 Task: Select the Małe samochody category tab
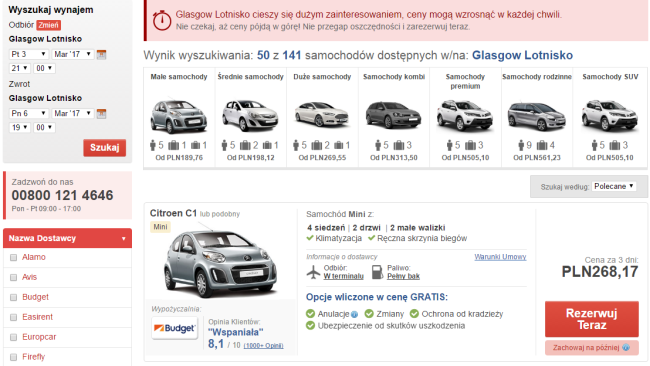[179, 117]
